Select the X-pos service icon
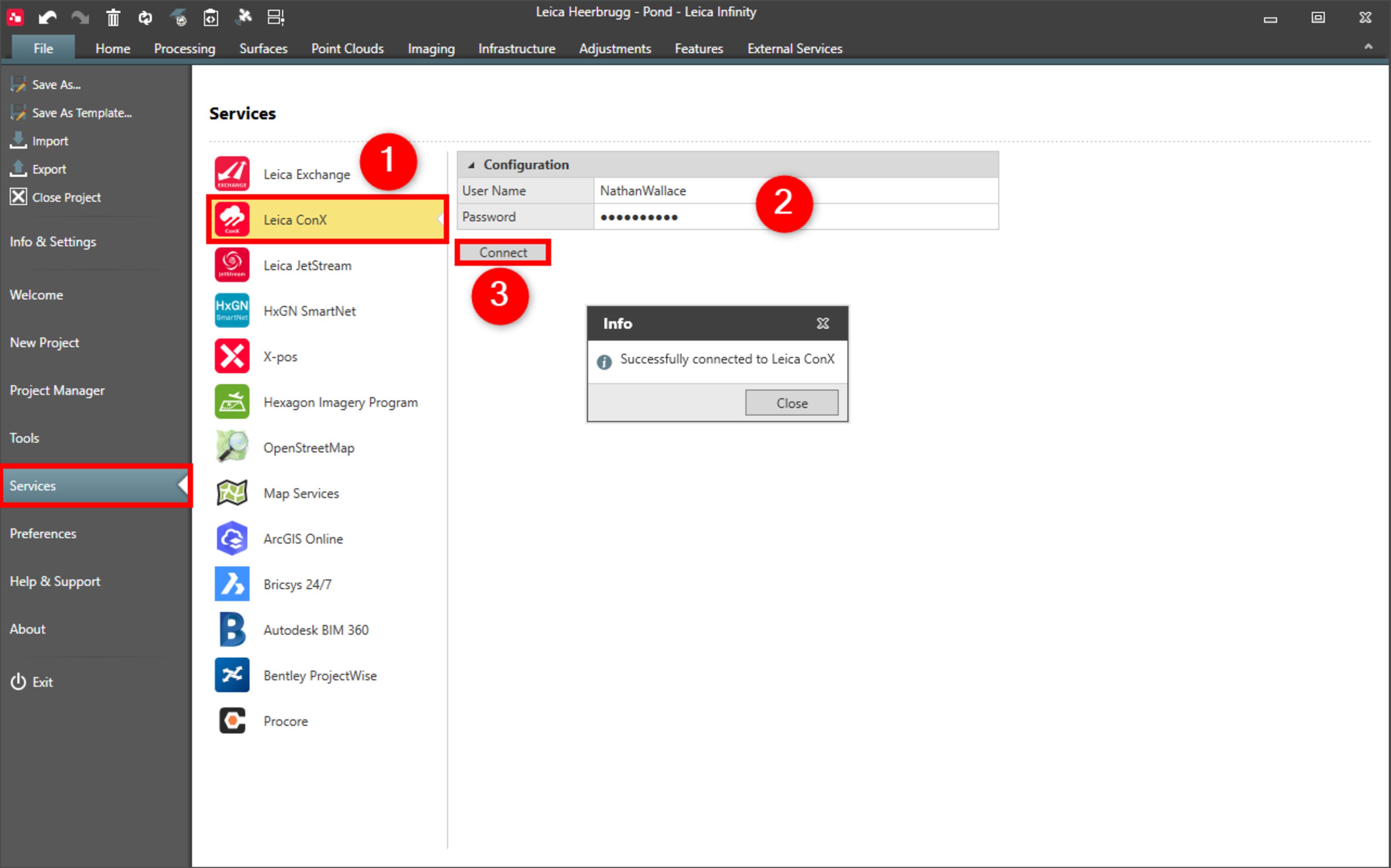The height and width of the screenshot is (868, 1391). coord(232,356)
